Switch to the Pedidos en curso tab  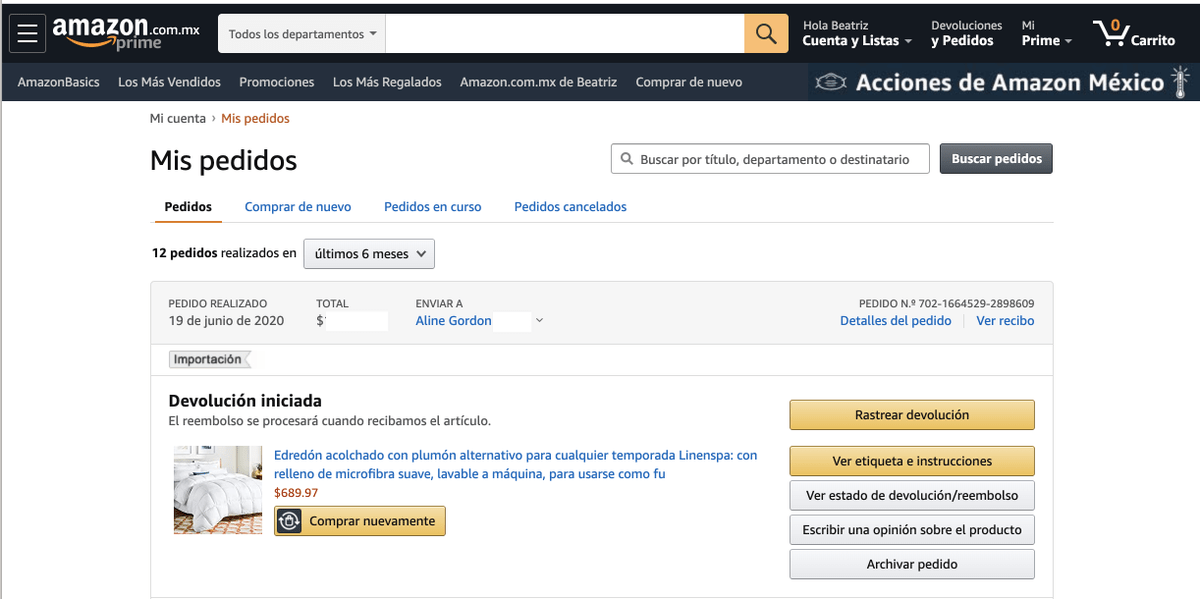[432, 207]
